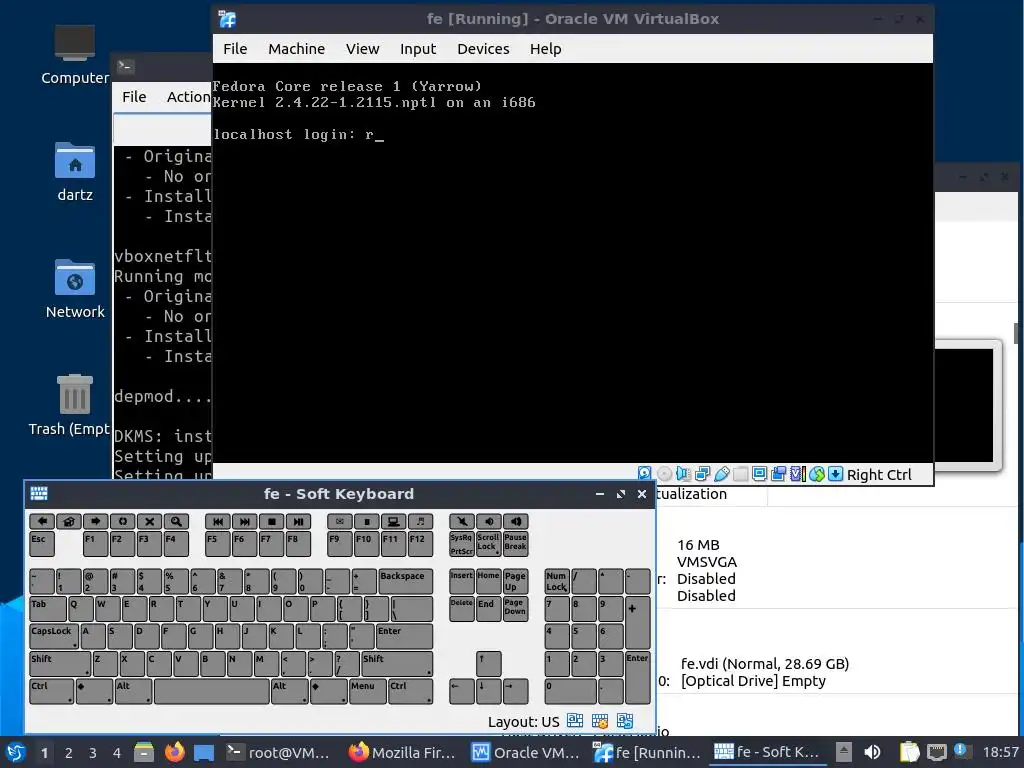
Task: Click the display indicator in VM status bar
Action: (x=760, y=473)
